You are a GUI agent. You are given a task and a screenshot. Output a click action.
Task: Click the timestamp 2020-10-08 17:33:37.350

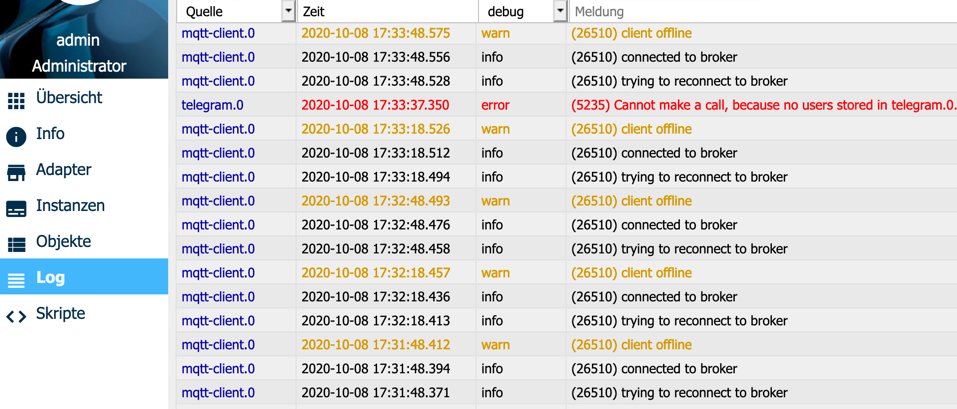coord(375,105)
